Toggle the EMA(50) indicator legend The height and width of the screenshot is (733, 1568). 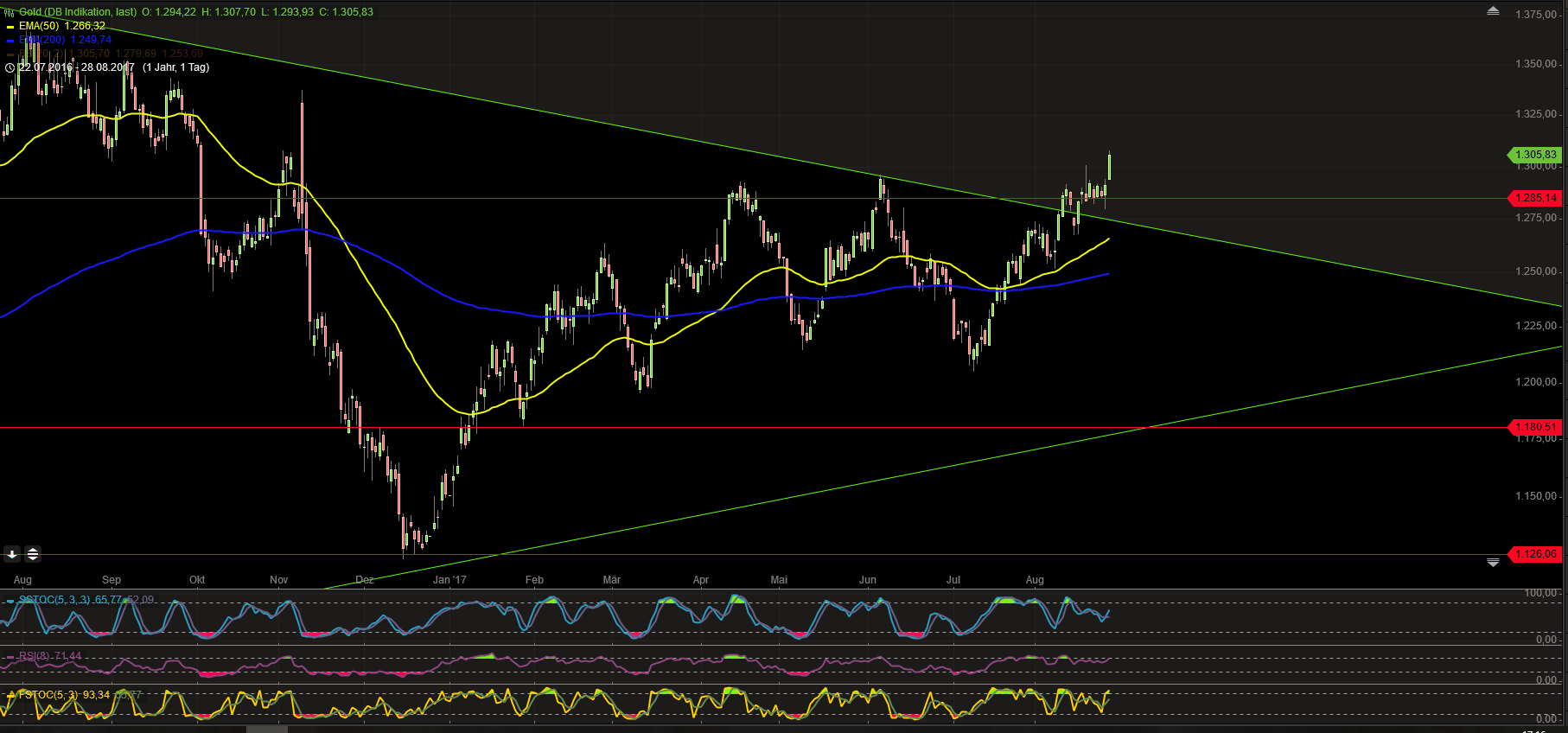61,26
